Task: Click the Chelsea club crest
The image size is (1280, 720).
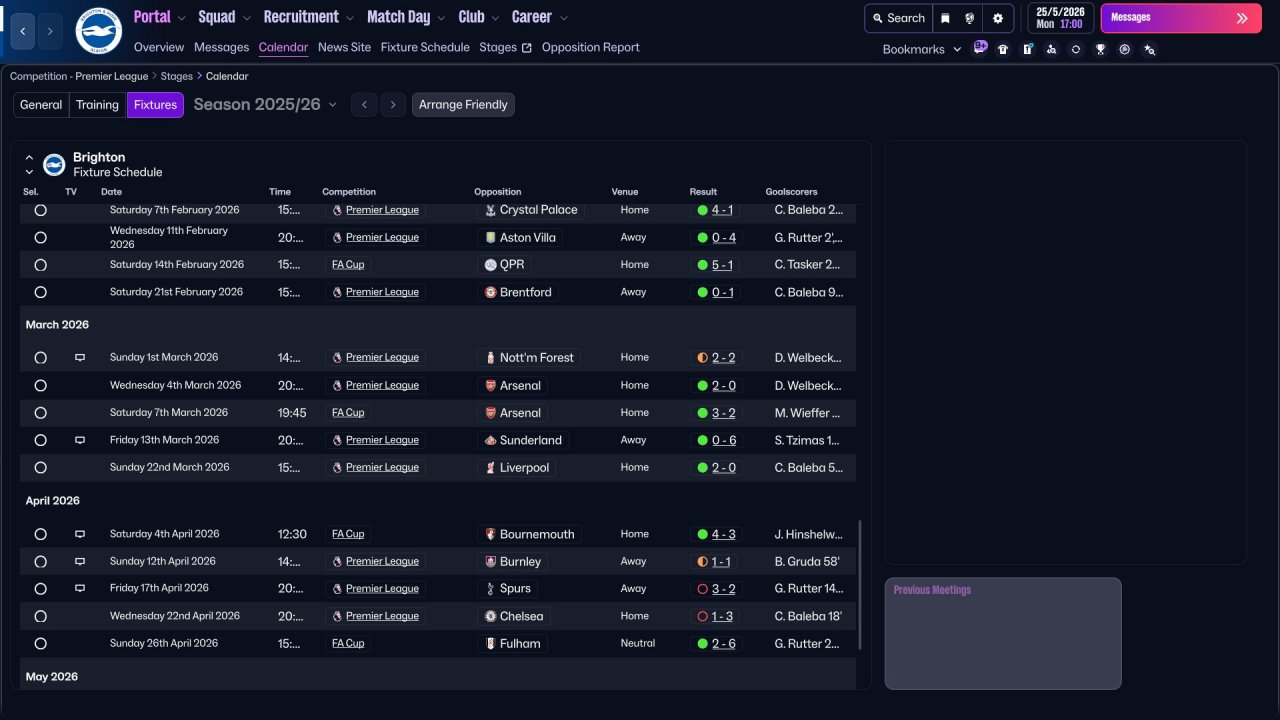Action: coord(490,617)
